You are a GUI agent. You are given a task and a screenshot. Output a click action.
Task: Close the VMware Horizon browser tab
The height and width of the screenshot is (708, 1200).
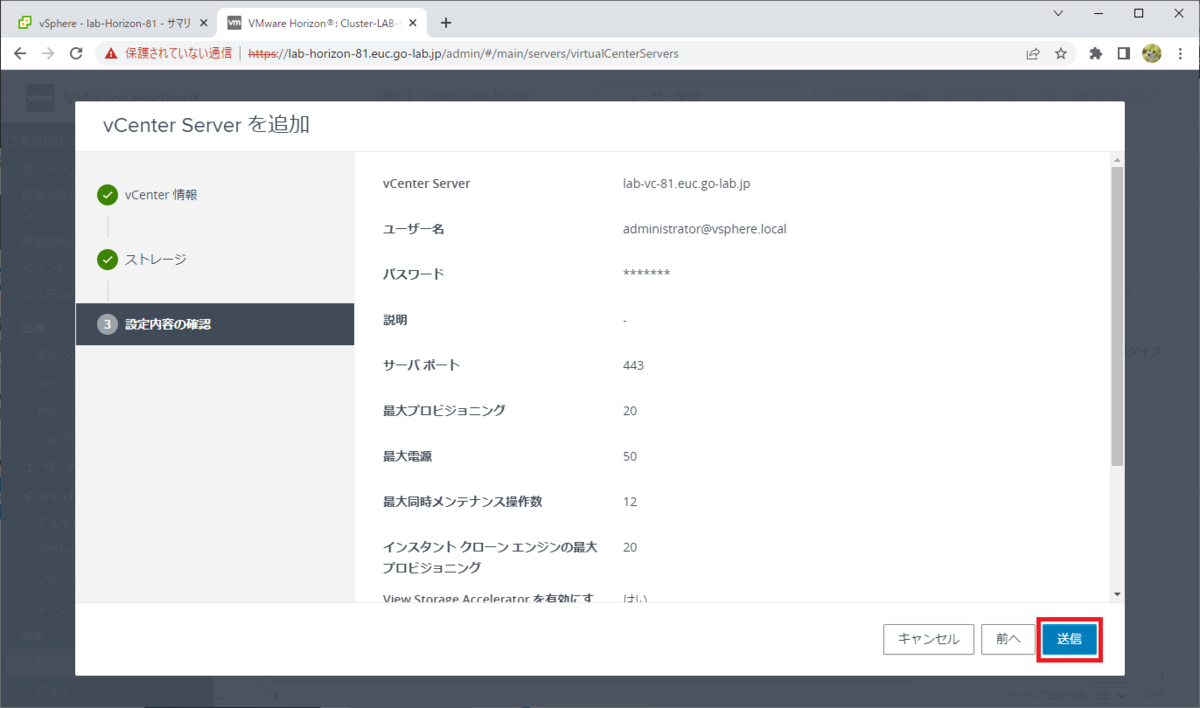coord(413,23)
